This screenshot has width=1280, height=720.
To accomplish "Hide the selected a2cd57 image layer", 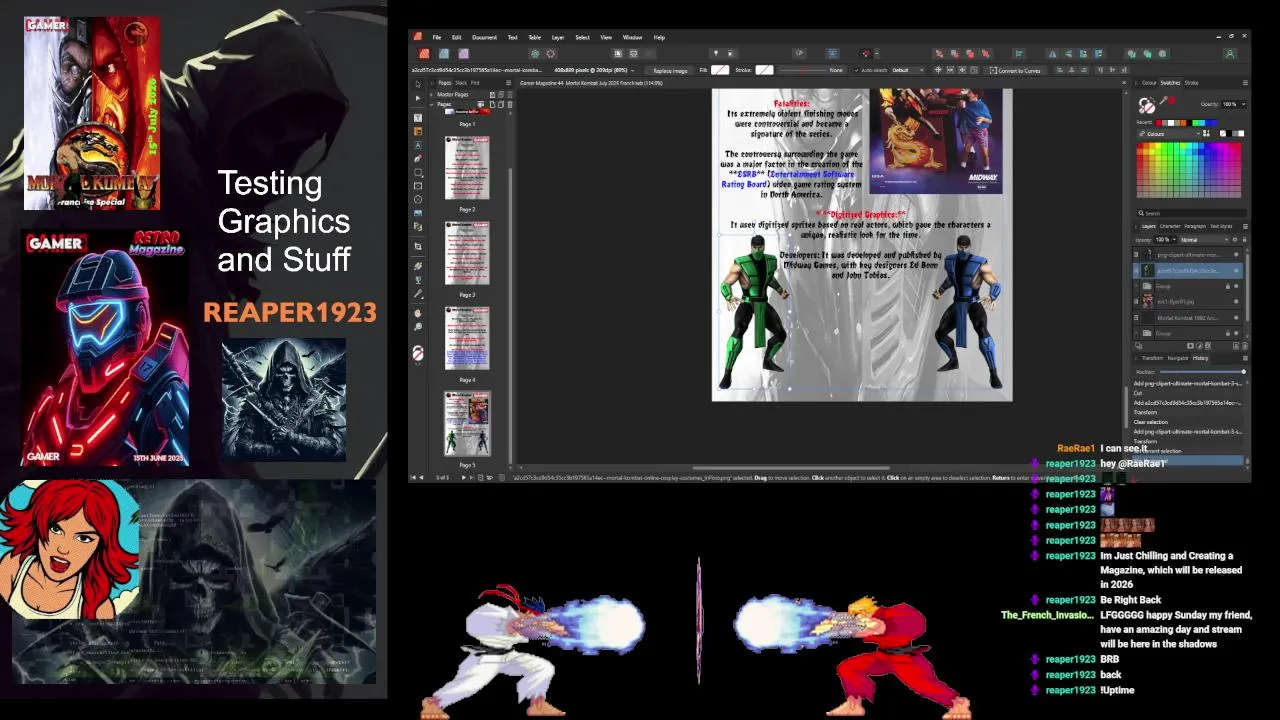I will (1236, 270).
